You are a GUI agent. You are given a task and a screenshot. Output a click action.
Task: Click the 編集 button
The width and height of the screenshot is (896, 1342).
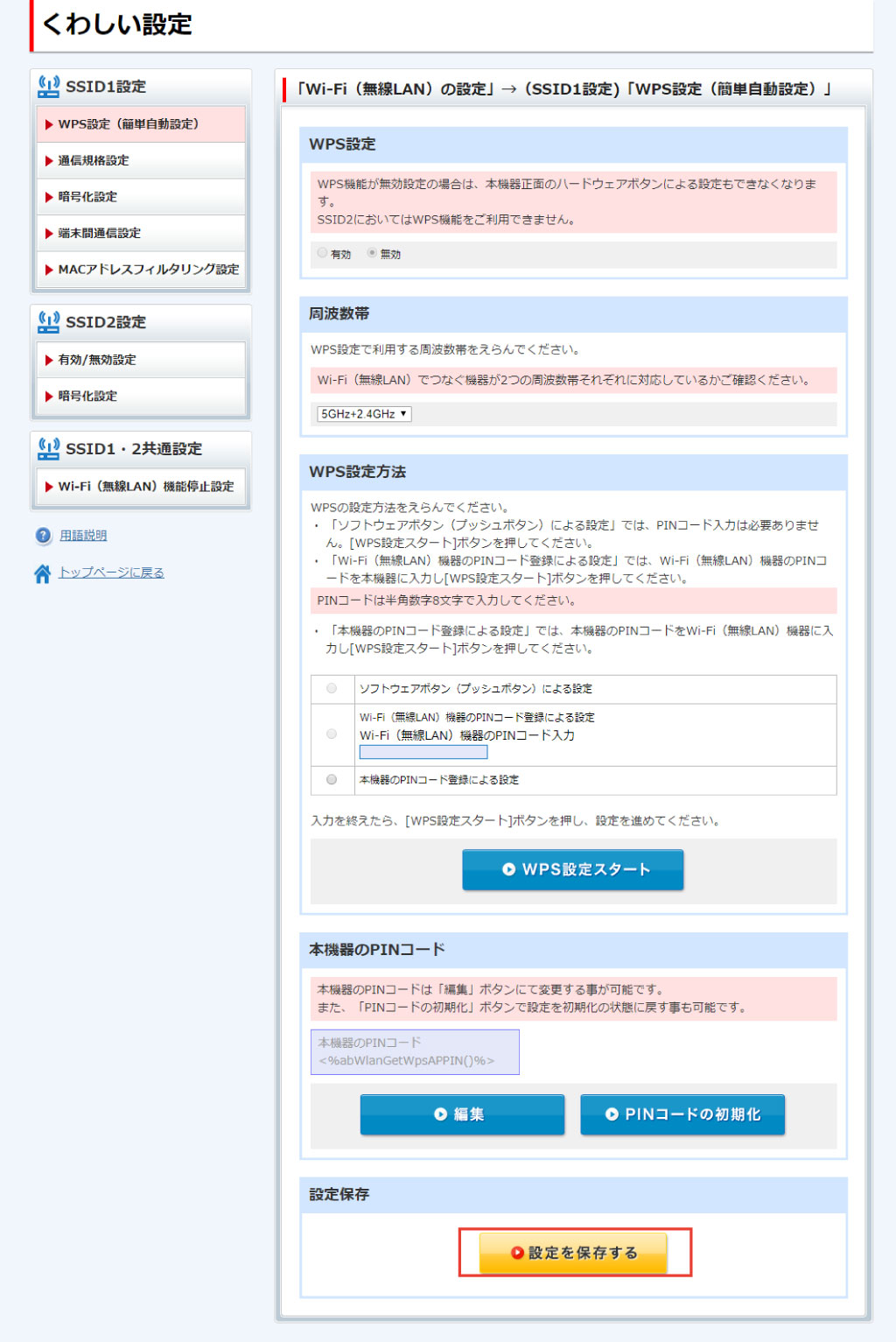click(x=462, y=1114)
